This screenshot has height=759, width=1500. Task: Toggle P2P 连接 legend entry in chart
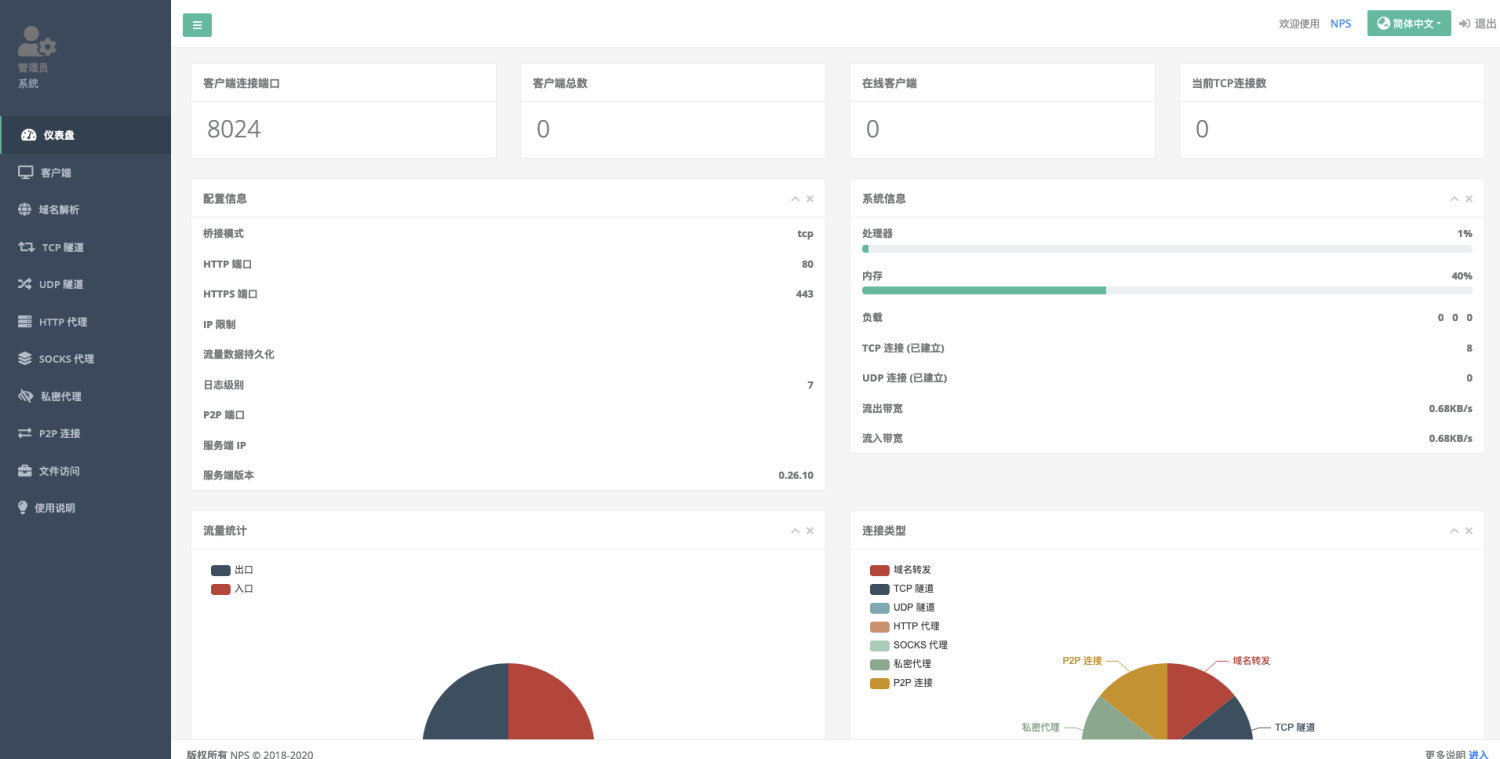click(x=901, y=683)
